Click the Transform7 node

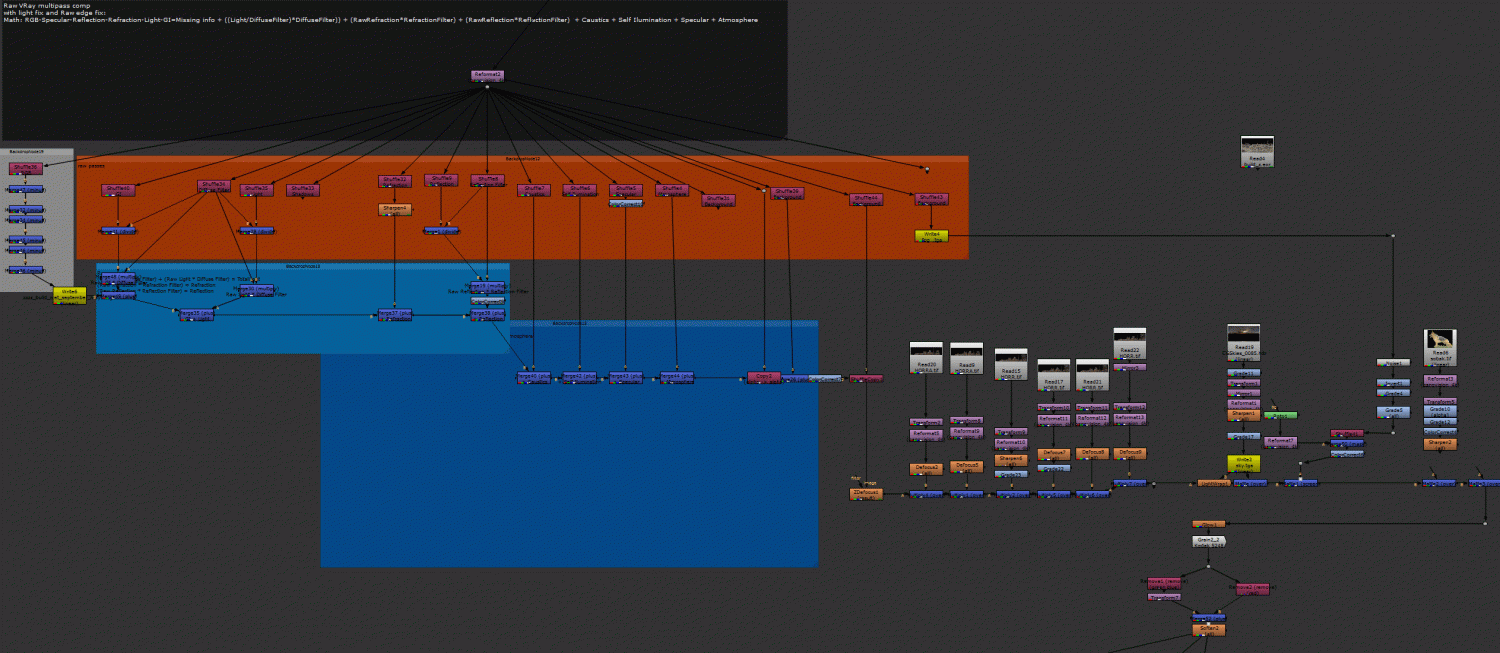pos(1163,597)
